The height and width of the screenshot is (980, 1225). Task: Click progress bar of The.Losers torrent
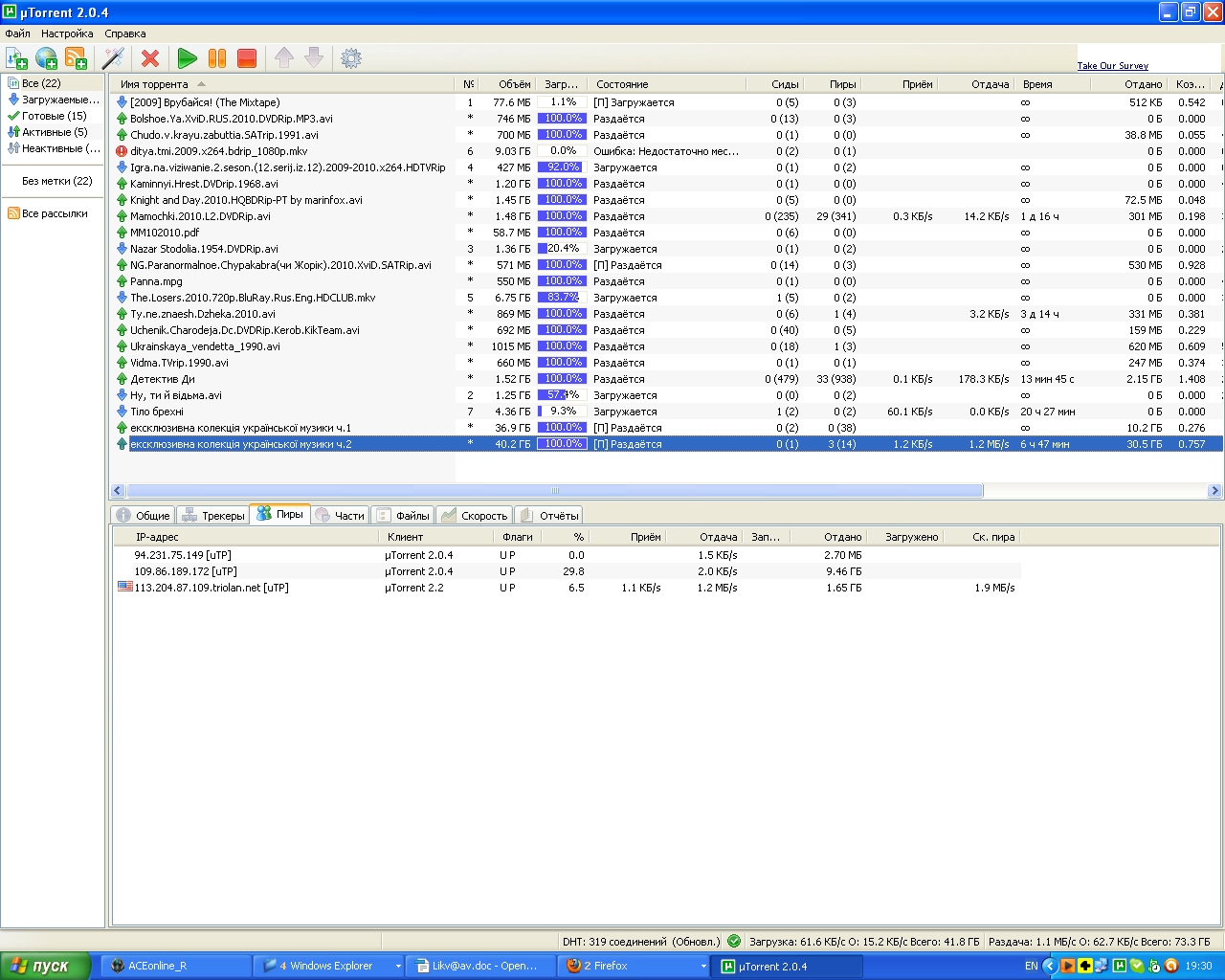(x=562, y=298)
